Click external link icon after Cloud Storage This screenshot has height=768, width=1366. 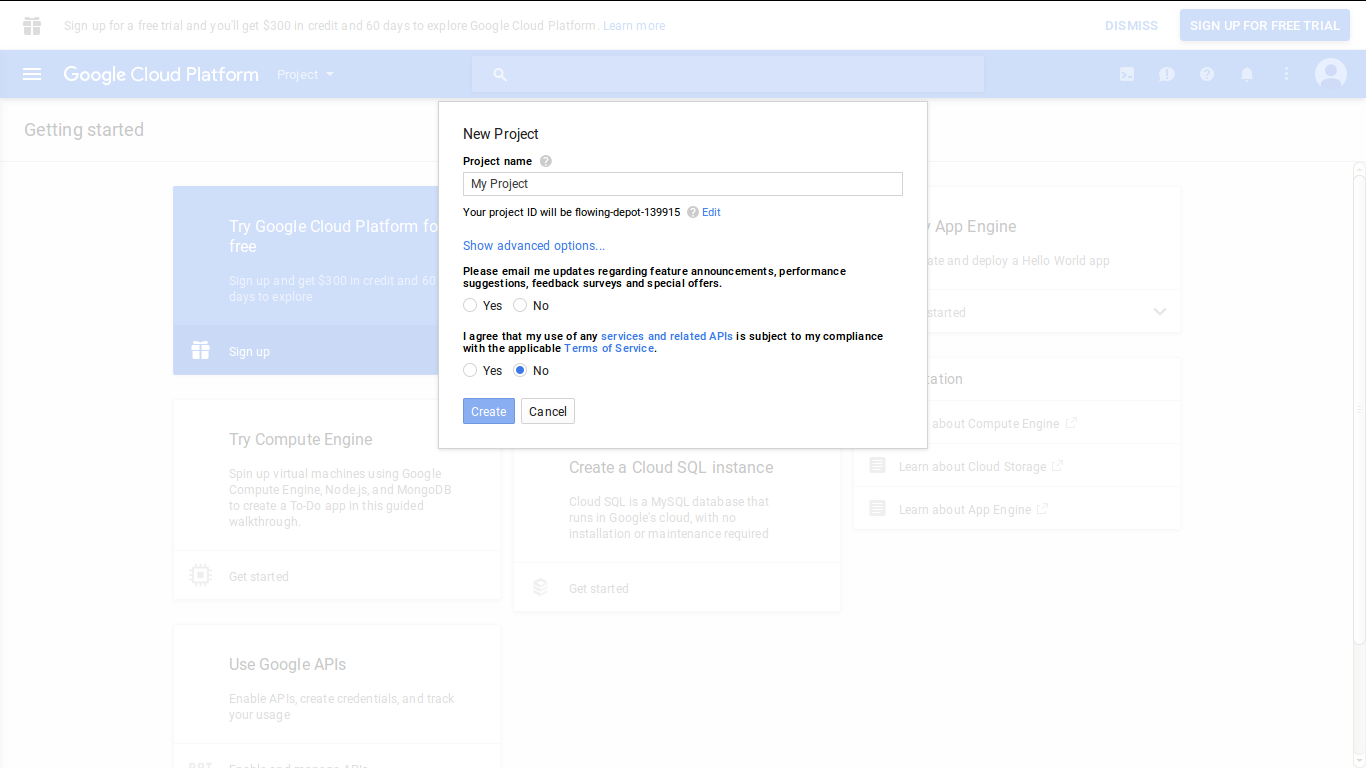[x=1058, y=466]
